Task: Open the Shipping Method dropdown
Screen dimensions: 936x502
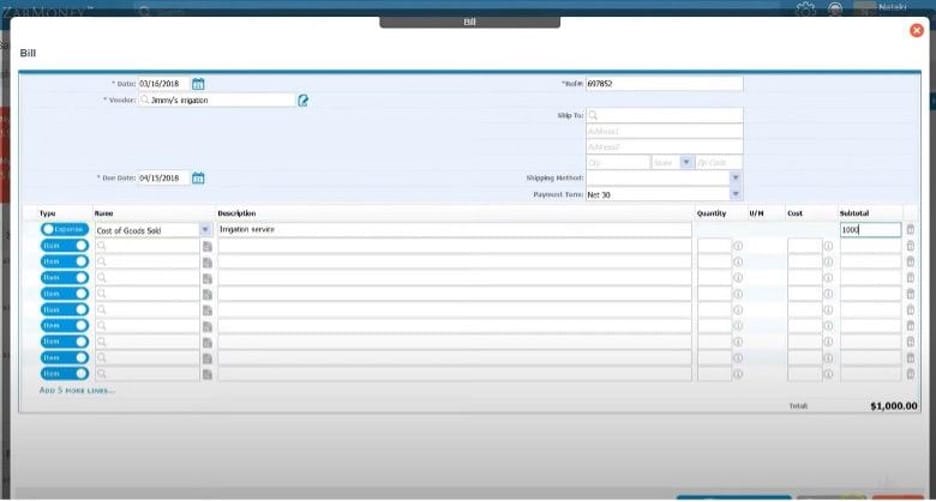Action: [x=735, y=178]
